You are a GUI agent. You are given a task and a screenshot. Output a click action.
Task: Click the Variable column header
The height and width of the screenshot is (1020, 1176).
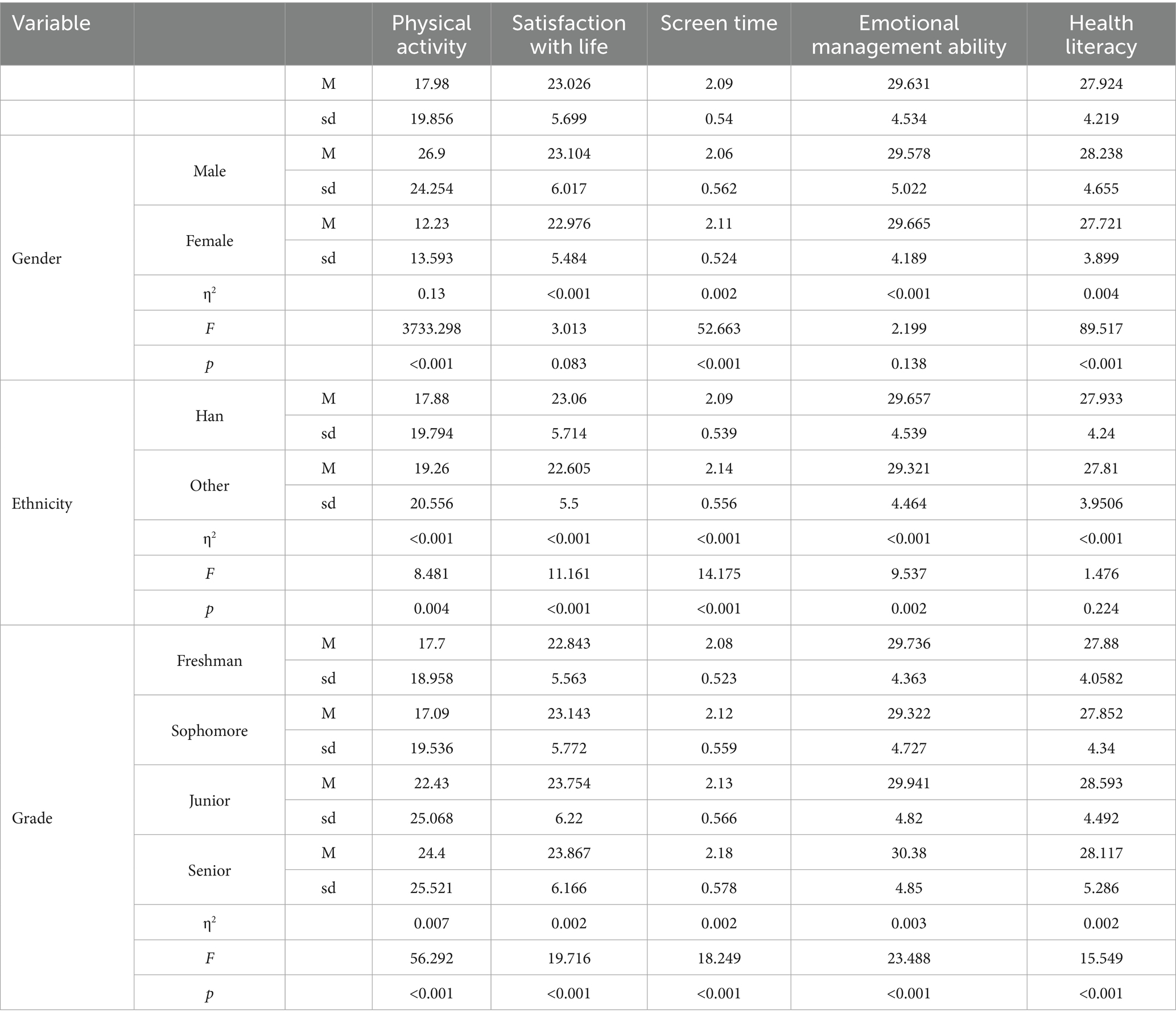point(51,23)
